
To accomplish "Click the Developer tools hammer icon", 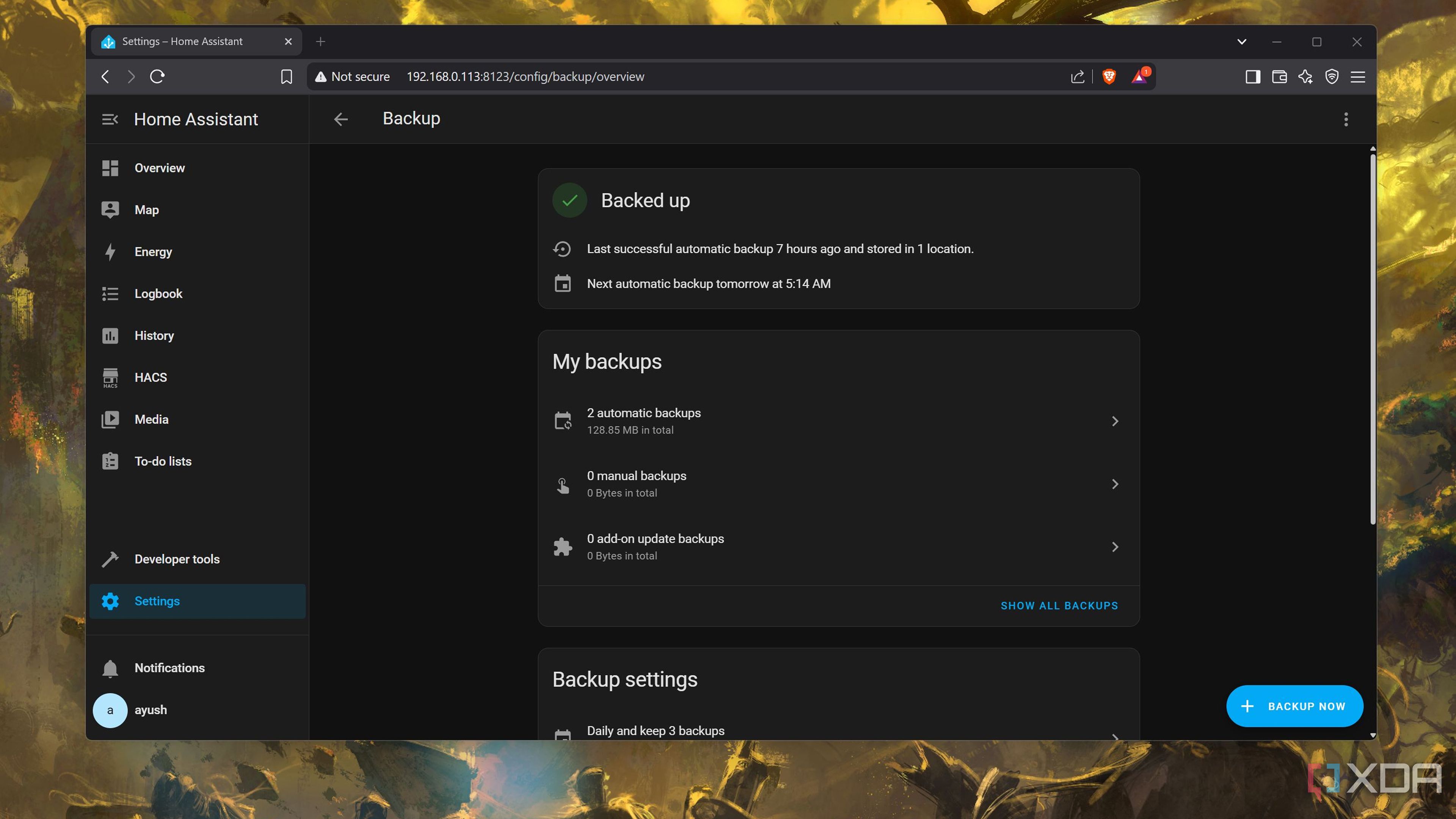I will tap(110, 559).
